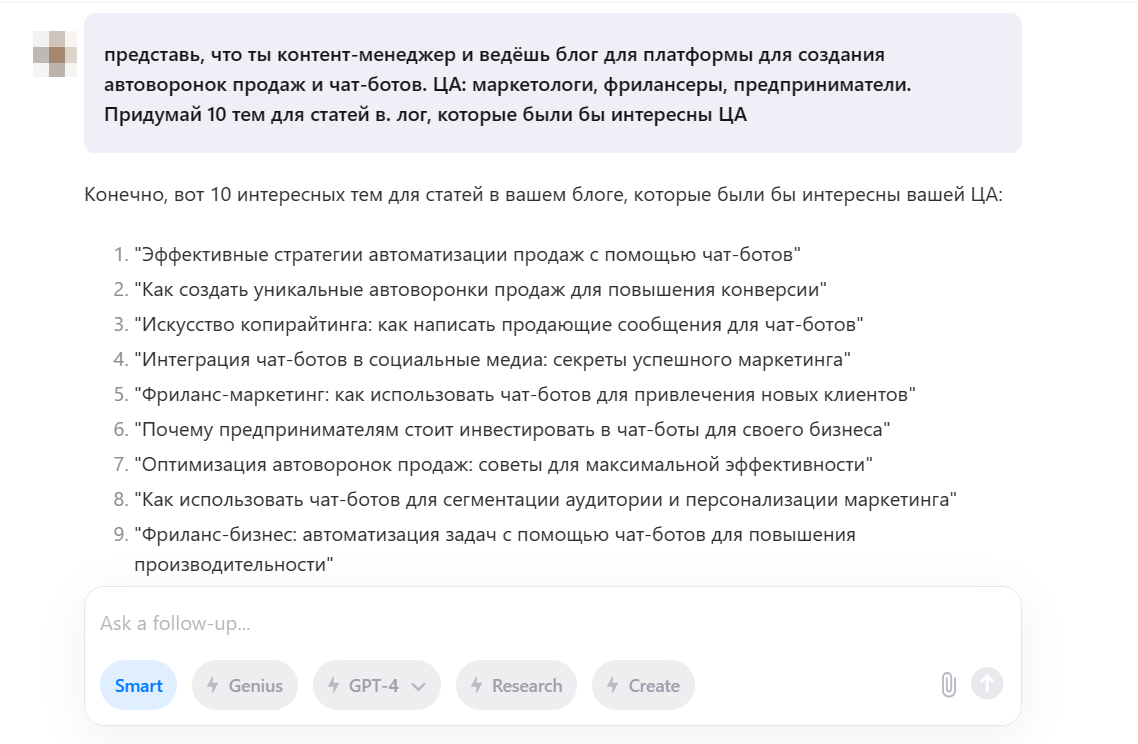This screenshot has width=1138, height=744.
Task: Click the lightning icon on Create
Action: point(613,686)
